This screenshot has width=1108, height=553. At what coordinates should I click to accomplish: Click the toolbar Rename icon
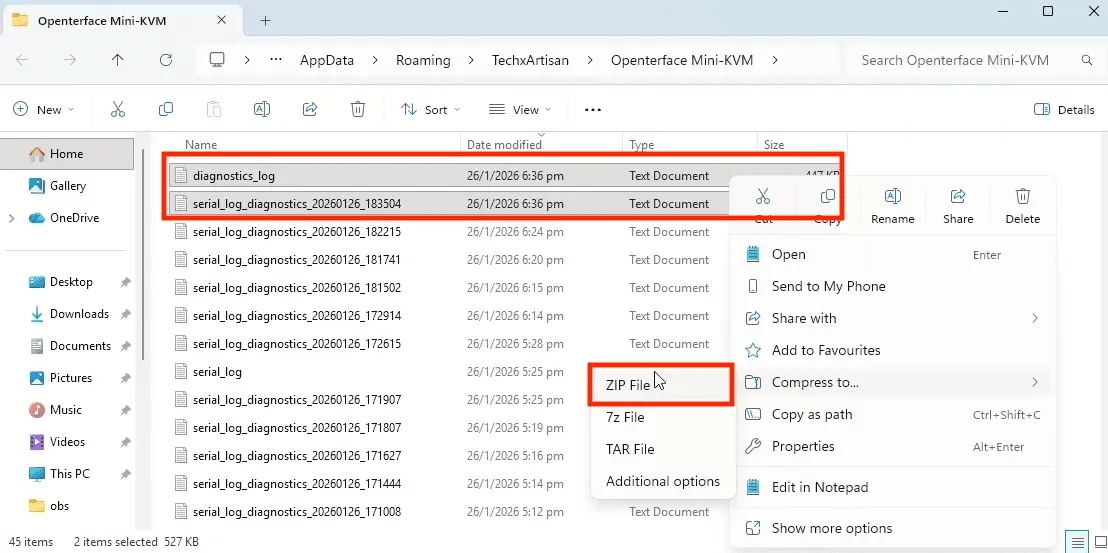pyautogui.click(x=262, y=109)
